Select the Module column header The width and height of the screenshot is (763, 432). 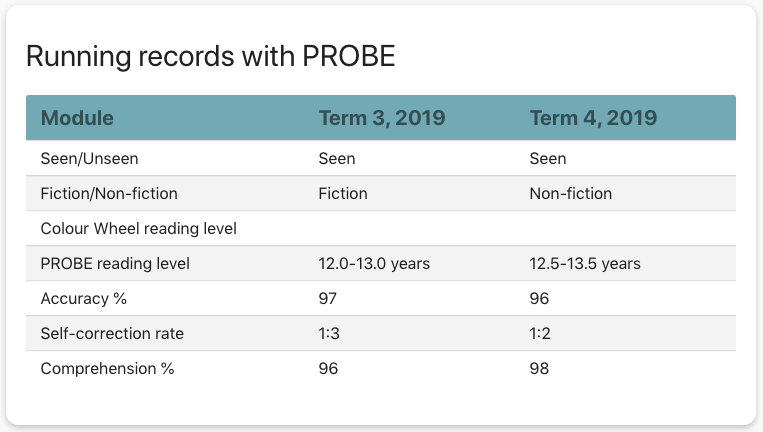77,118
